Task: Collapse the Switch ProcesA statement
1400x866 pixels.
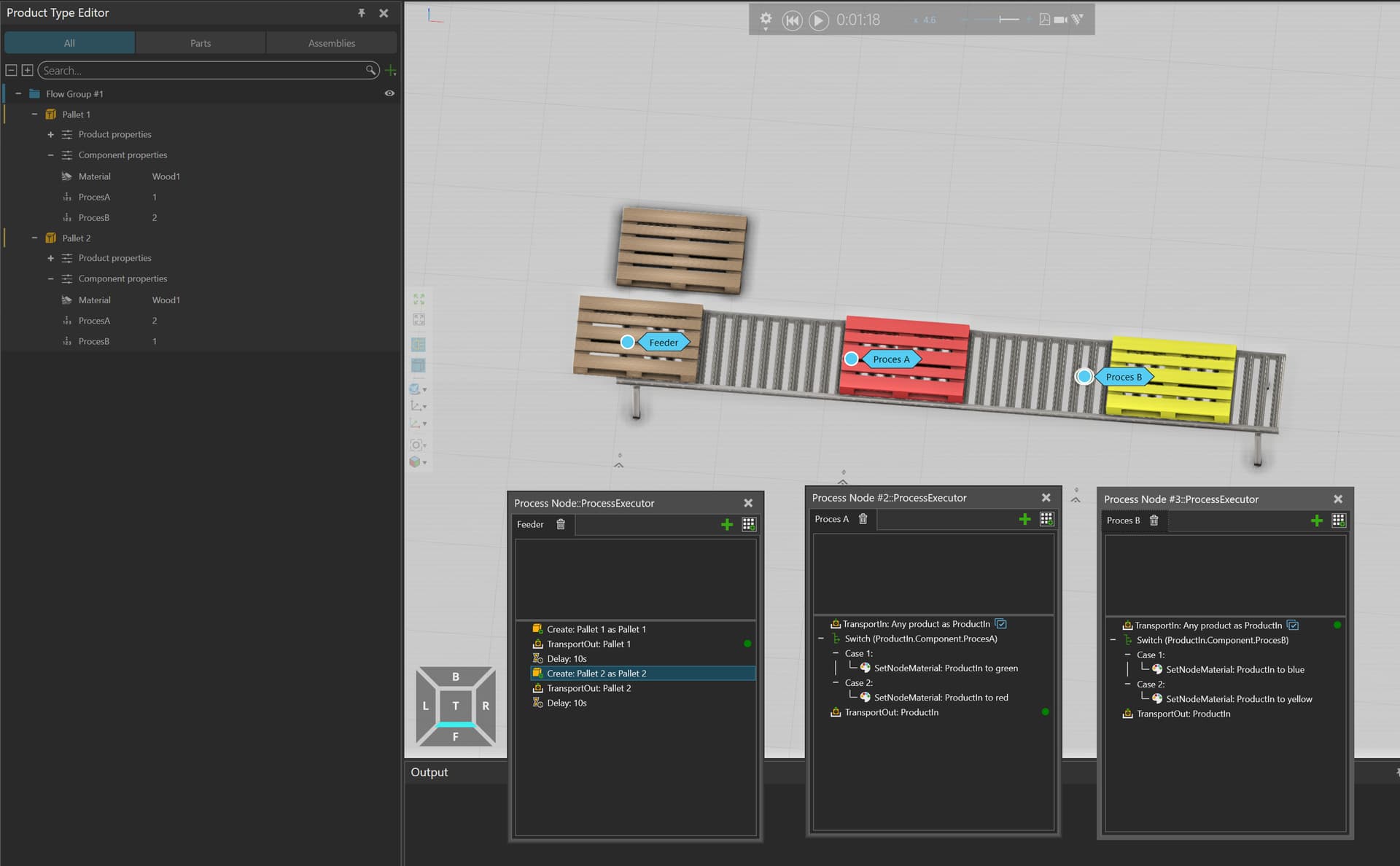Action: coord(821,639)
